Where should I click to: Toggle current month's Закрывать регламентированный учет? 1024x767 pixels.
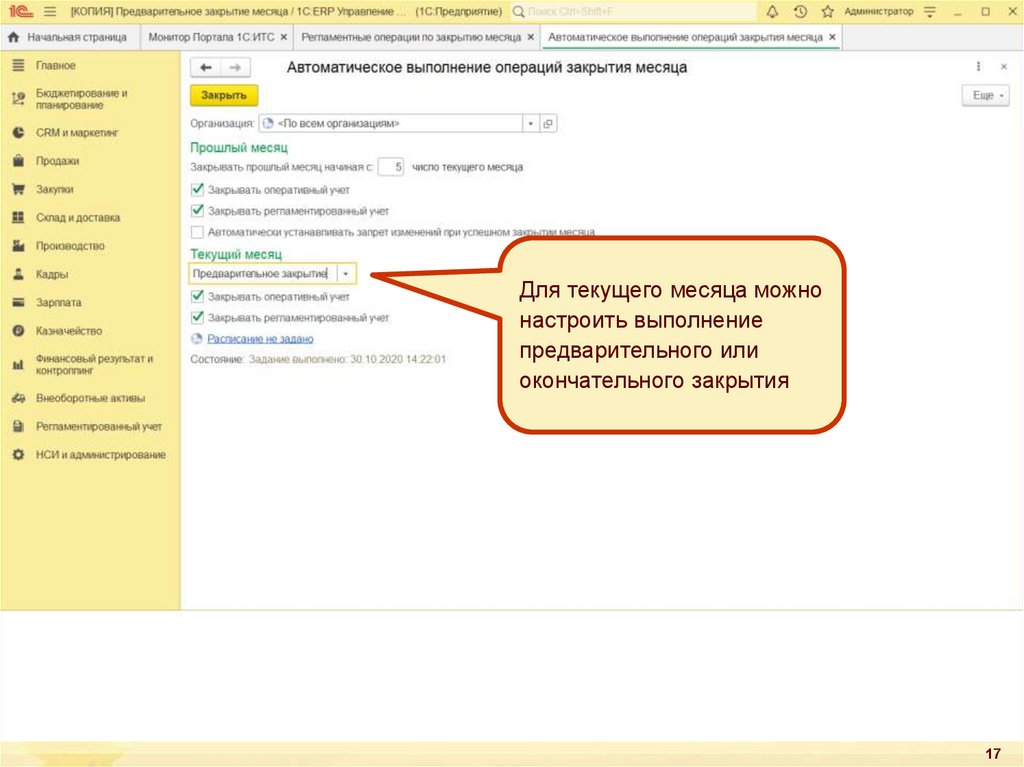coord(197,317)
